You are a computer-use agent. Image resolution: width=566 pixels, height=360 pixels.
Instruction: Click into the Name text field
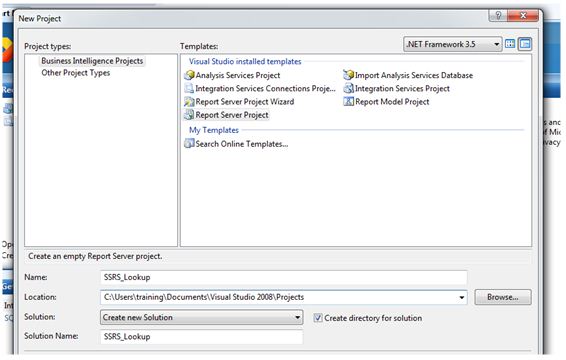point(284,277)
